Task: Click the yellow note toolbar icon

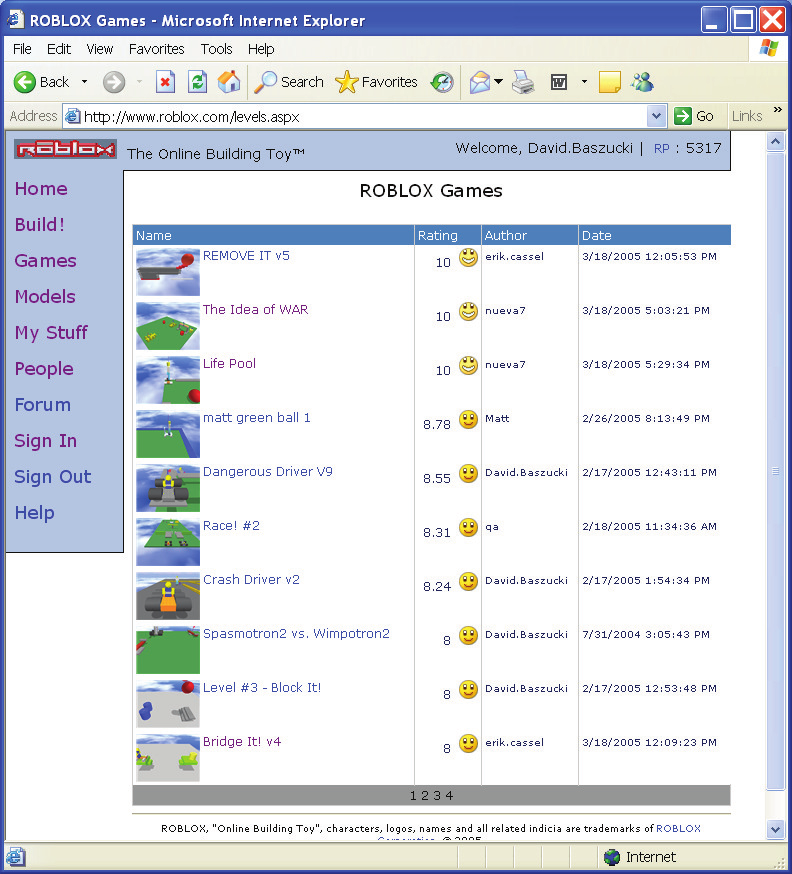Action: [x=609, y=82]
